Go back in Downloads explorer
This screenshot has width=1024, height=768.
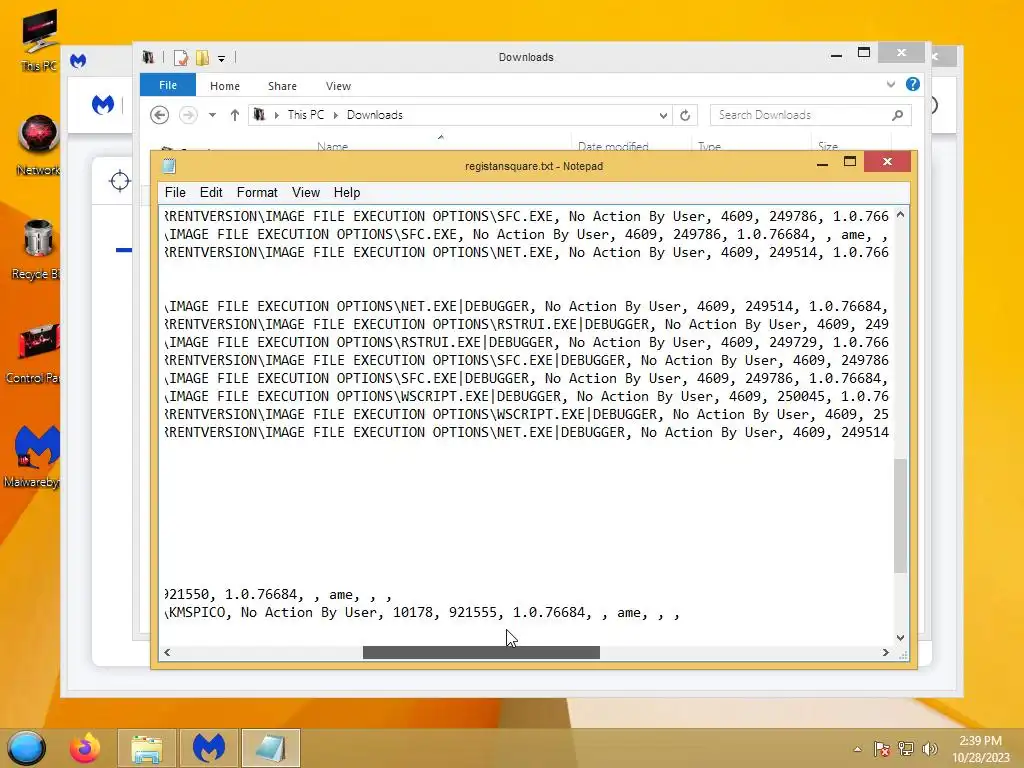[159, 115]
